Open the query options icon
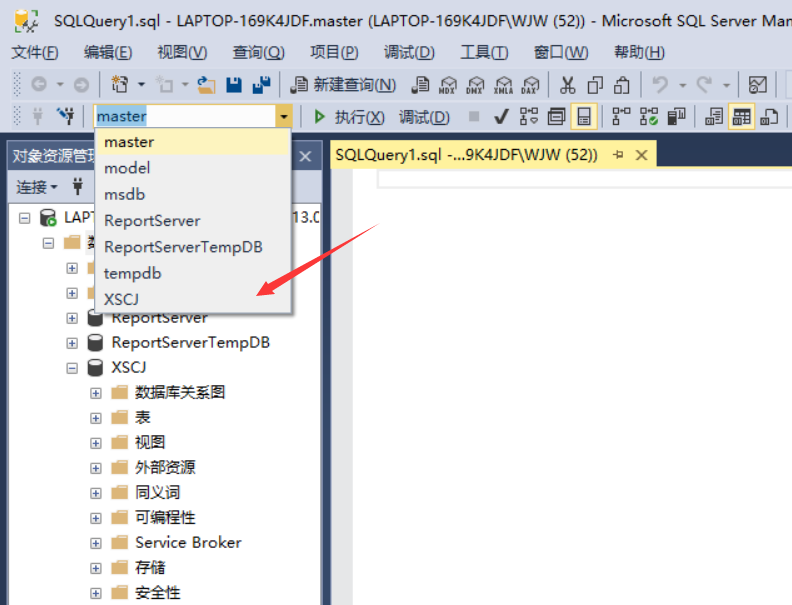Image resolution: width=792 pixels, height=605 pixels. pos(556,117)
